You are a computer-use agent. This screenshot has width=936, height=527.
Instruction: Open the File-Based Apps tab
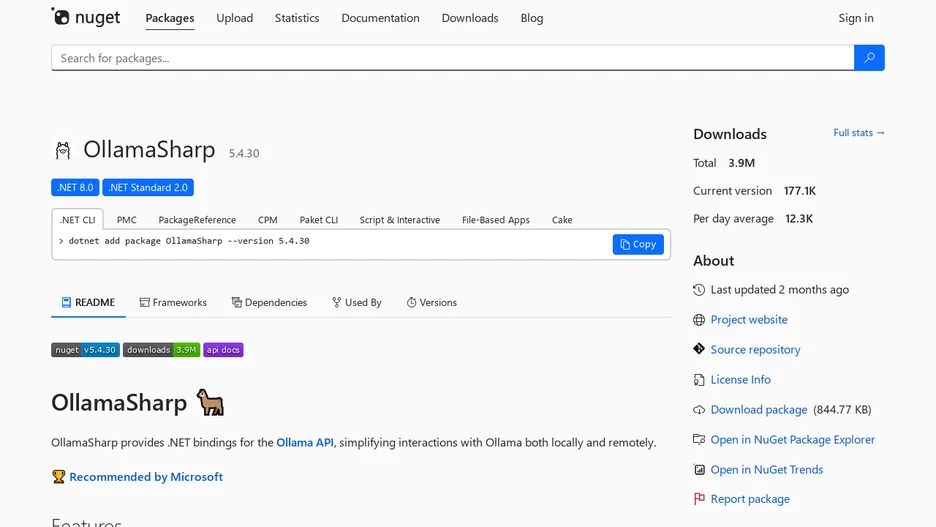click(x=495, y=220)
